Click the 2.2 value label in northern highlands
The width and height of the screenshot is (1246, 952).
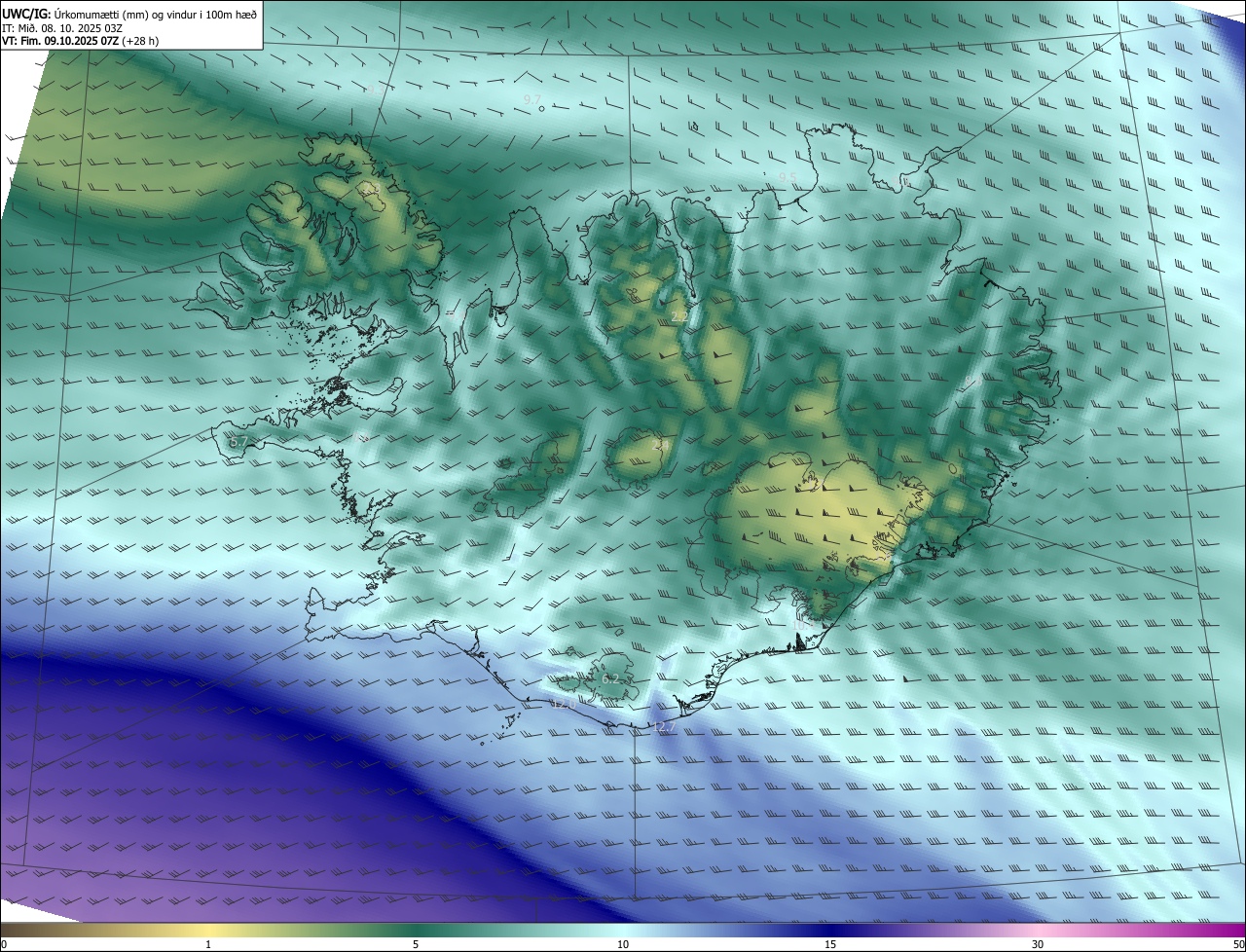tap(679, 317)
